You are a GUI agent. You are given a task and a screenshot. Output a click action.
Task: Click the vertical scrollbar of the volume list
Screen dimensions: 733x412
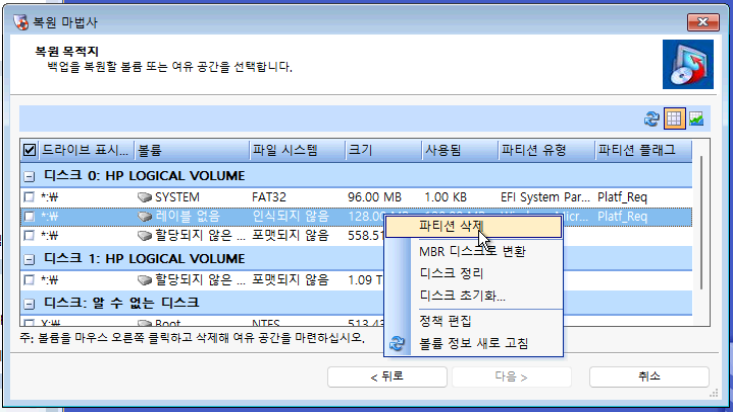point(701,222)
